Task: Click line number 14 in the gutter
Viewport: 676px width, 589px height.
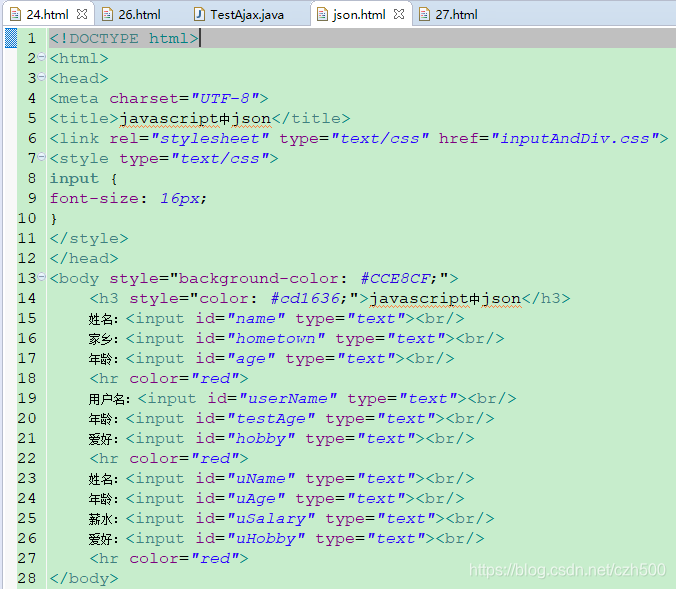Action: click(x=27, y=298)
